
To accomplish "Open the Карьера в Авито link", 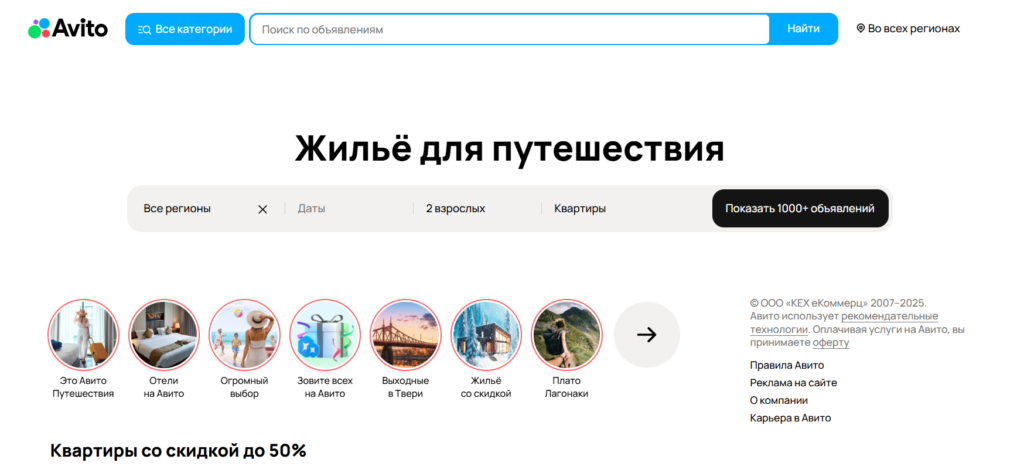I will 790,418.
